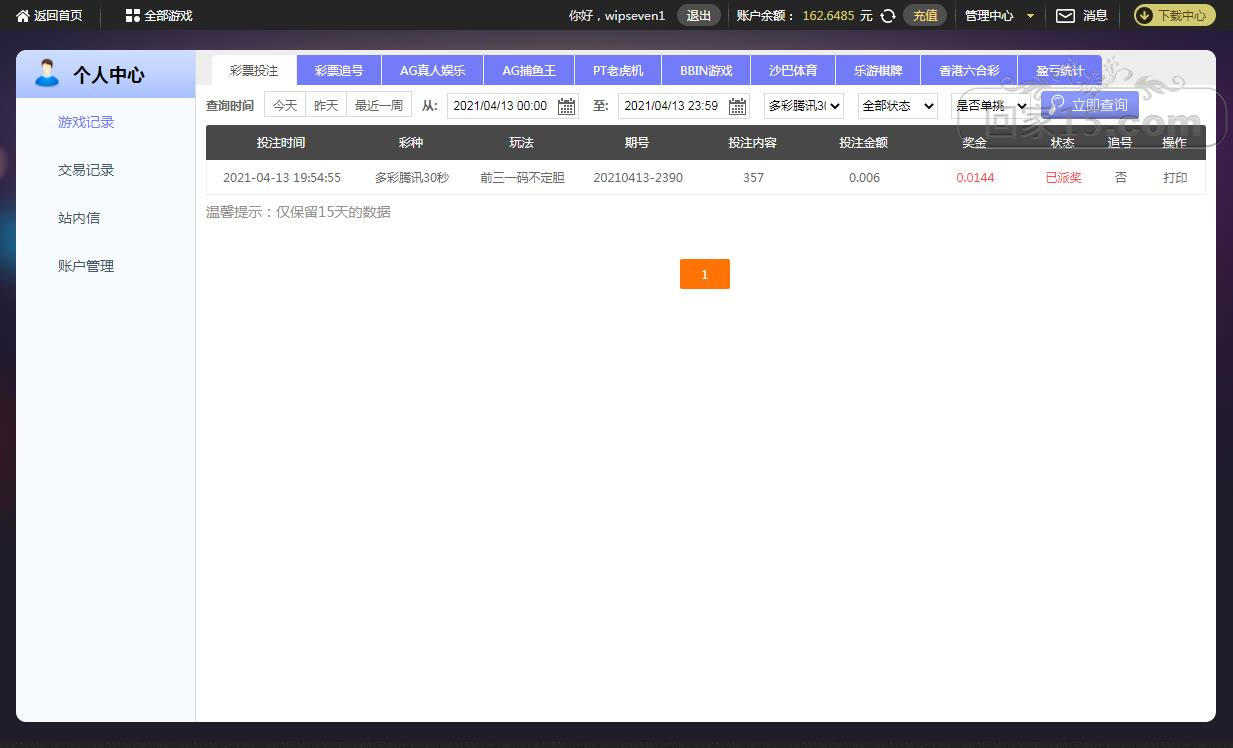Click the 多彩腾讯30秒 cell in the table row
Viewport: 1233px width, 748px height.
pos(412,178)
